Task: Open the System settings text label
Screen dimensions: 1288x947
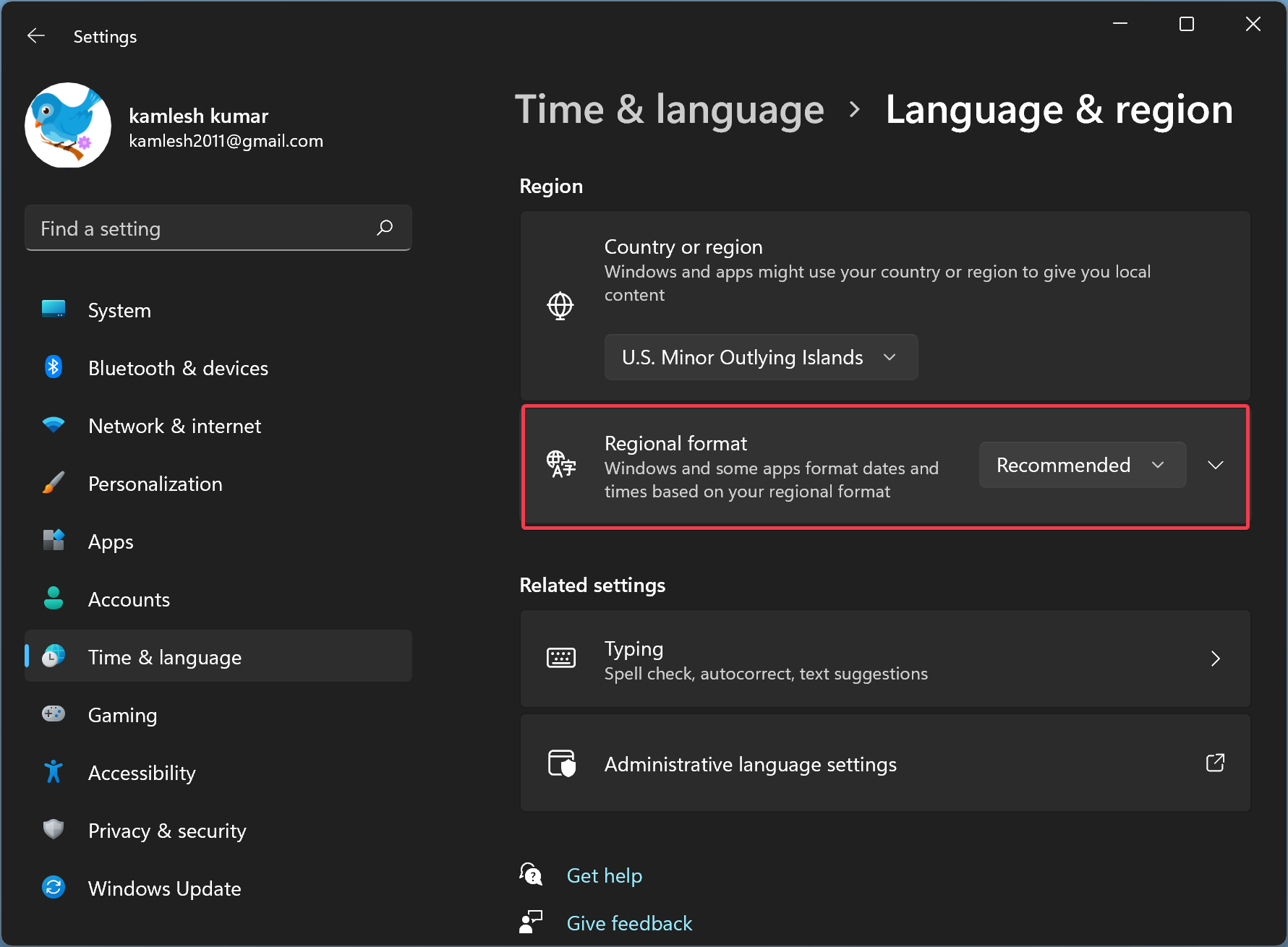Action: tap(119, 310)
